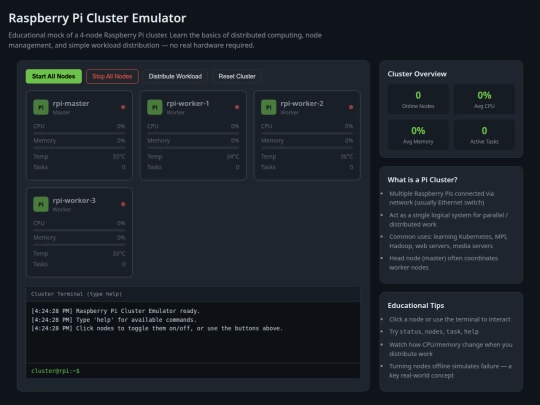Click the Online Nodes stat tile
The height and width of the screenshot is (405, 540).
[x=418, y=99]
